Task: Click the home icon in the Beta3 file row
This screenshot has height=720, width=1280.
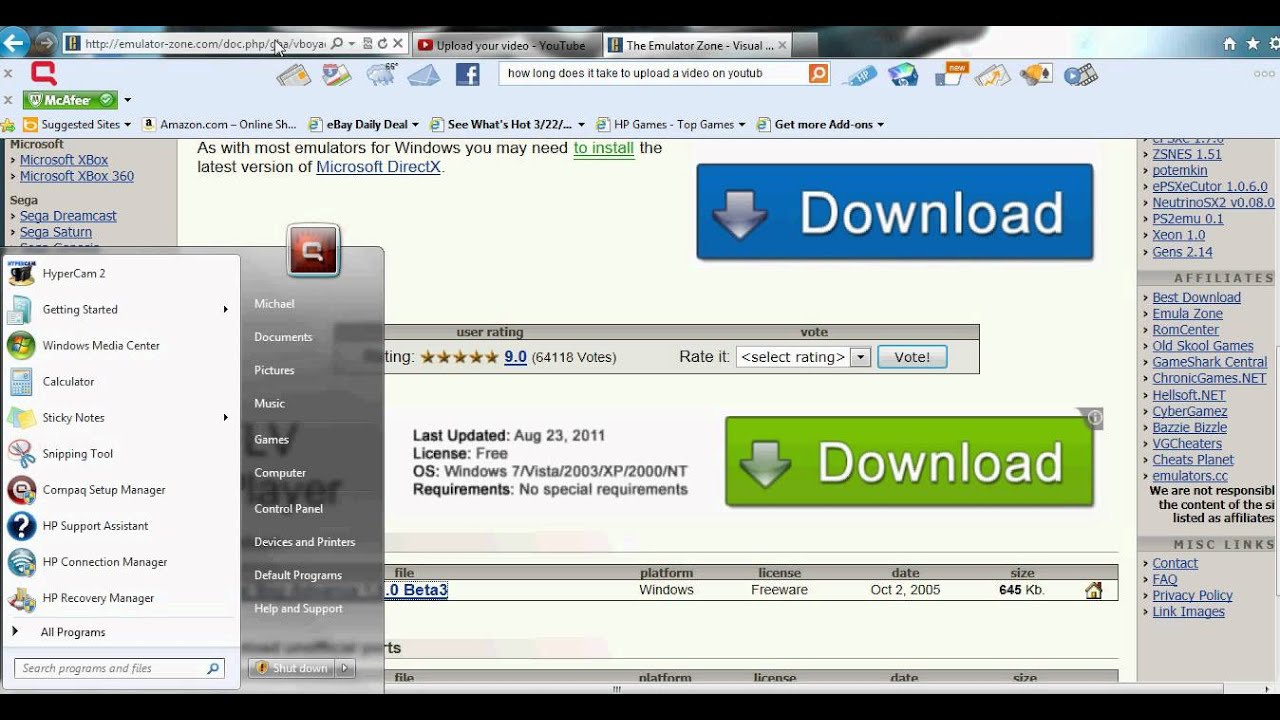Action: coord(1093,590)
